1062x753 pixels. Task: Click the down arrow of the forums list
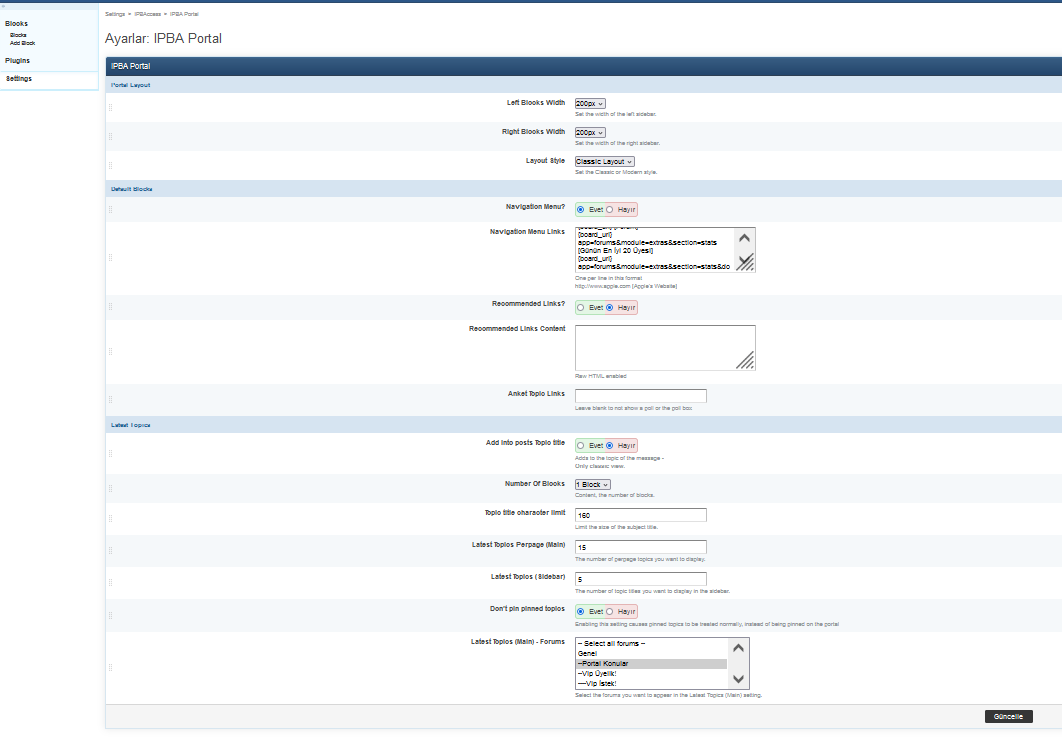pyautogui.click(x=738, y=679)
